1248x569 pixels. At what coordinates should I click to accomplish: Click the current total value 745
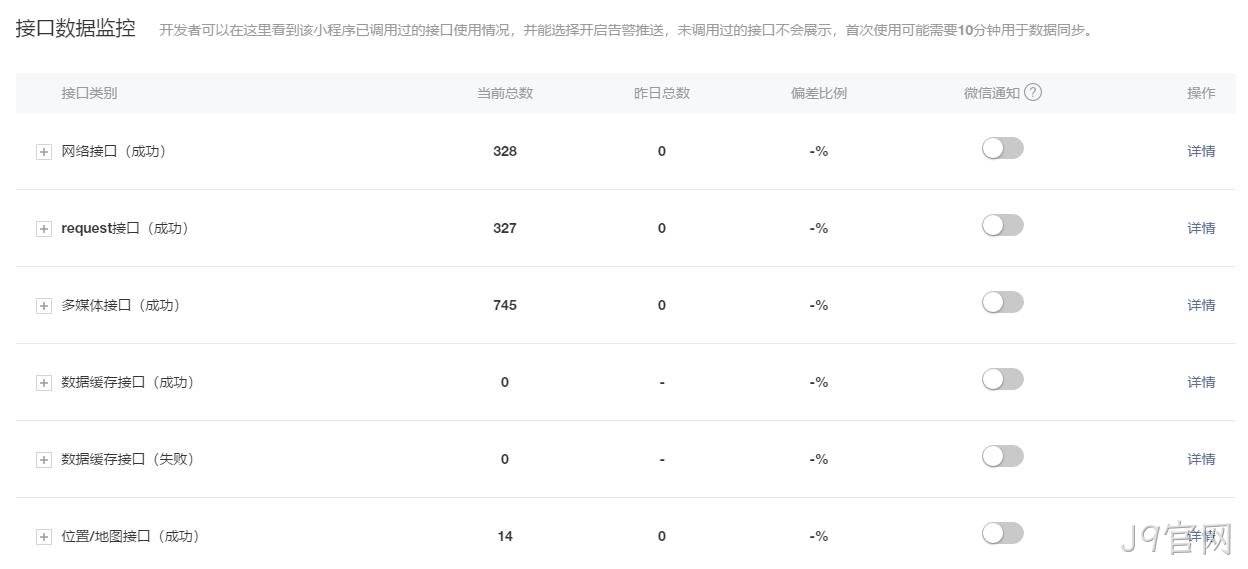tap(505, 305)
